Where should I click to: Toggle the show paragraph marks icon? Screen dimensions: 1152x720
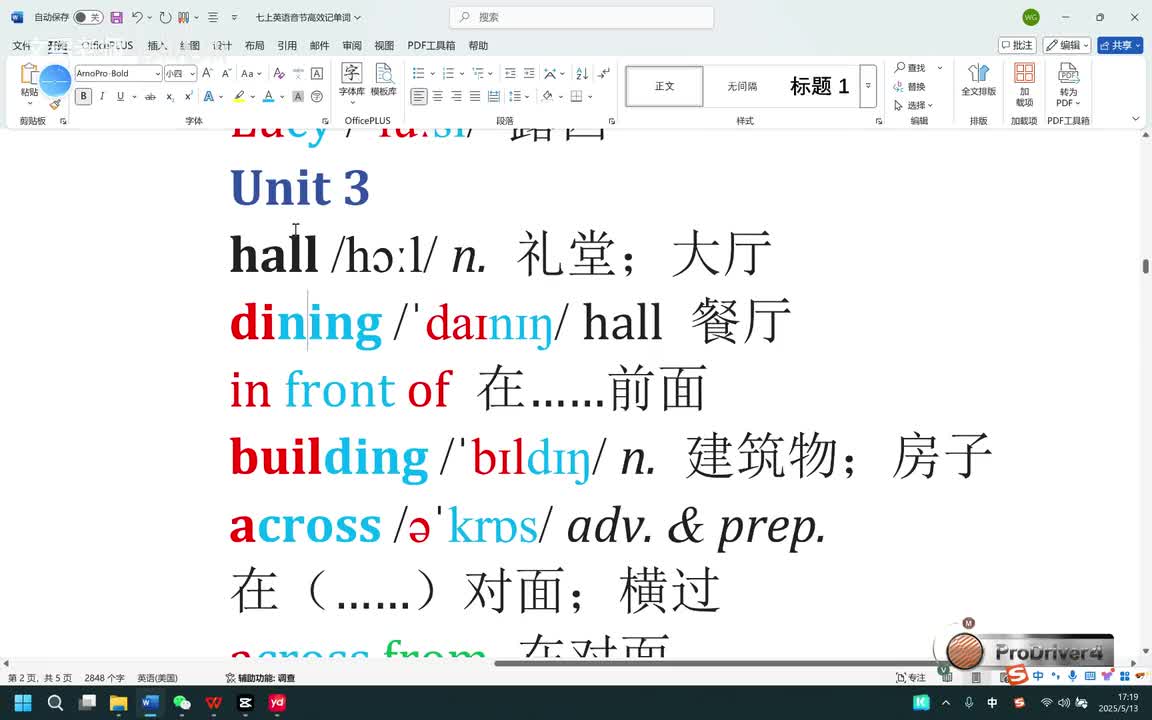coord(603,73)
